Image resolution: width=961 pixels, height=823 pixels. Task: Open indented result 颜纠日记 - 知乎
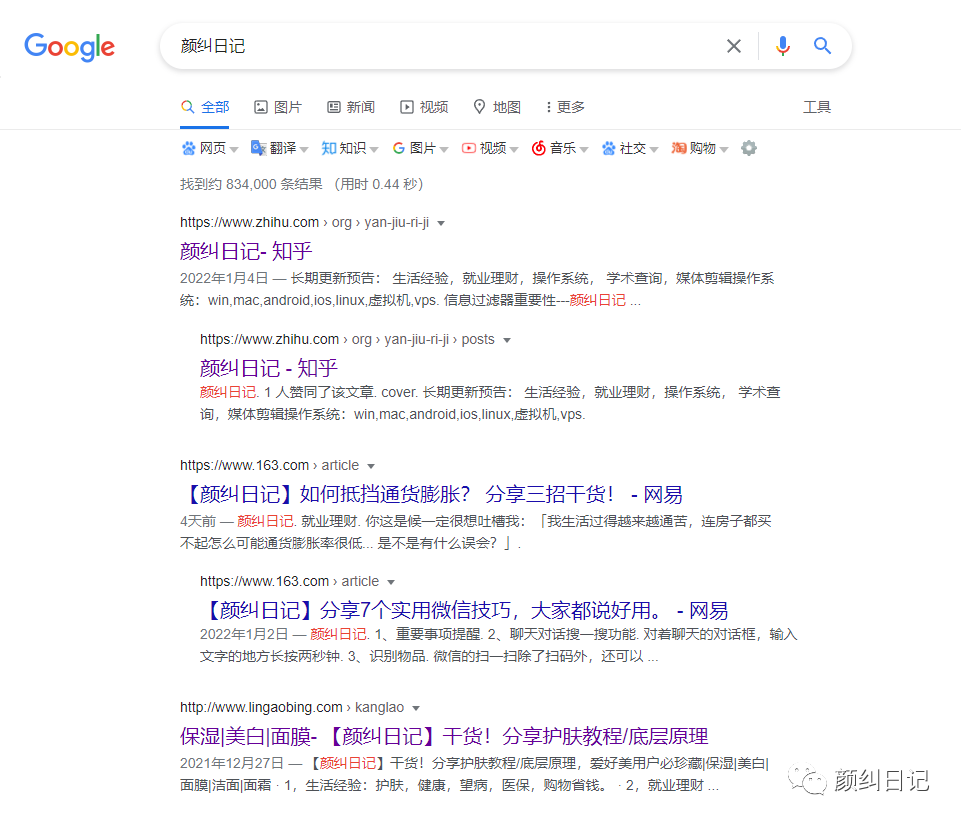click(x=269, y=368)
